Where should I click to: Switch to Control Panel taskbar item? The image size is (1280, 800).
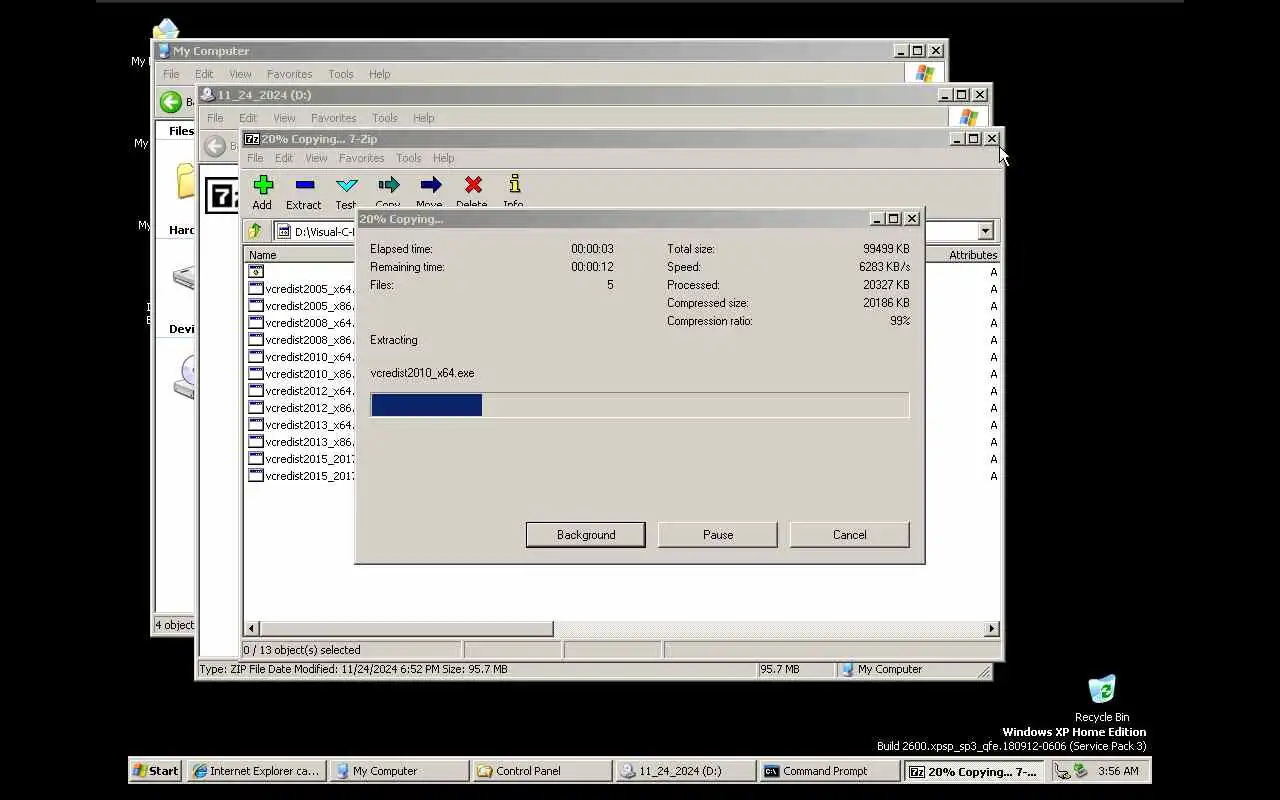tap(542, 771)
